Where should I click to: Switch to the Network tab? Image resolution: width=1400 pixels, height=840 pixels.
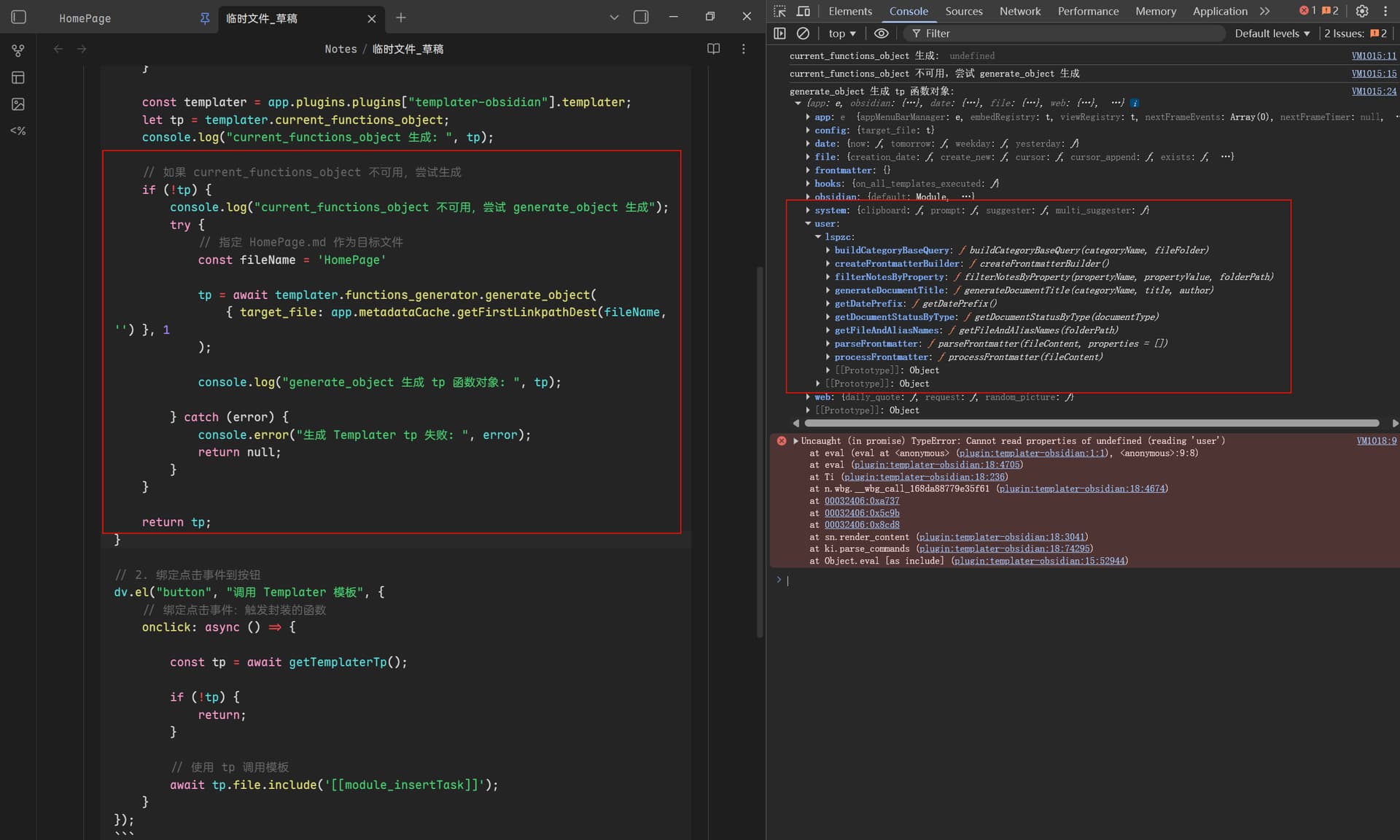point(1019,11)
